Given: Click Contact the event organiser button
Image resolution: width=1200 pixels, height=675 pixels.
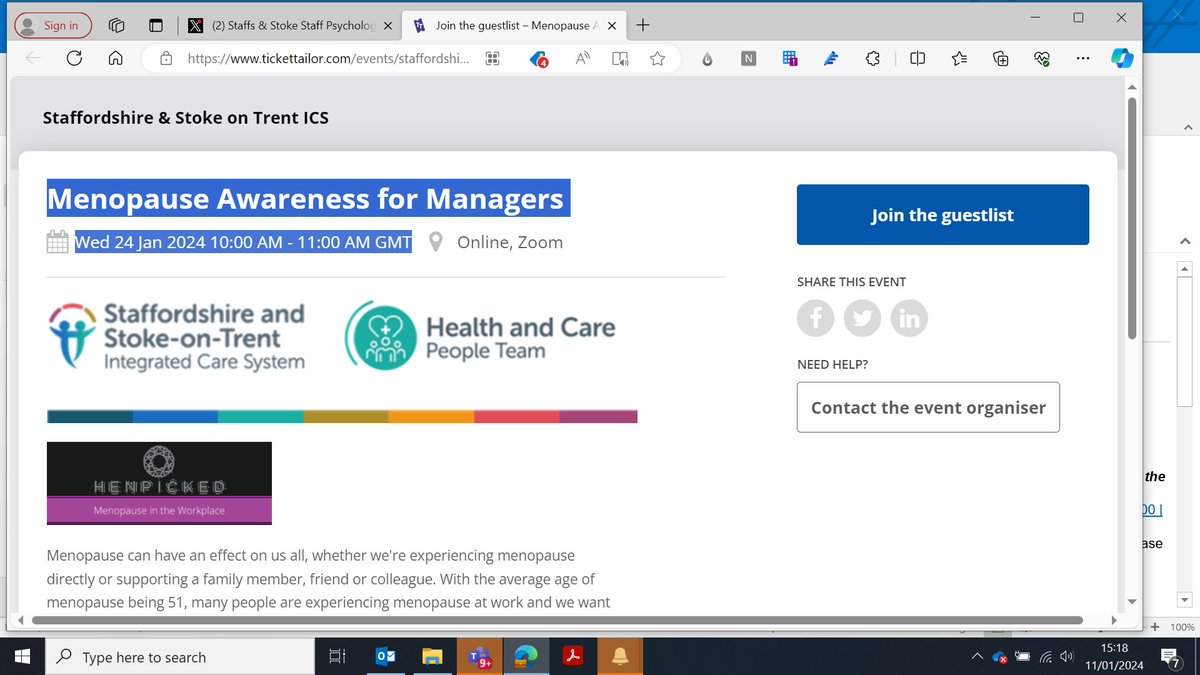Looking at the screenshot, I should (x=928, y=407).
